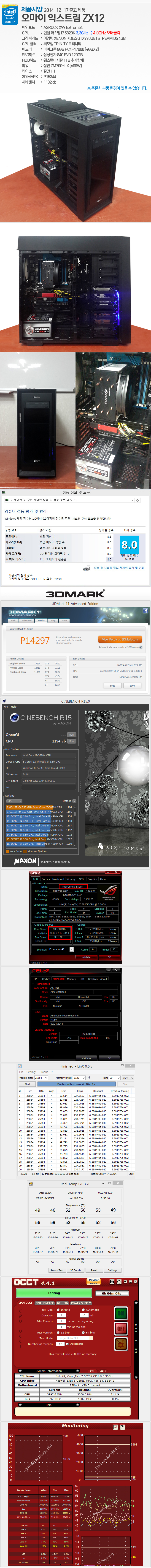Viewport: 151px width, 1568px height.
Task: Click Validate in the ROG CPU-Z window
Action: click(86, 958)
